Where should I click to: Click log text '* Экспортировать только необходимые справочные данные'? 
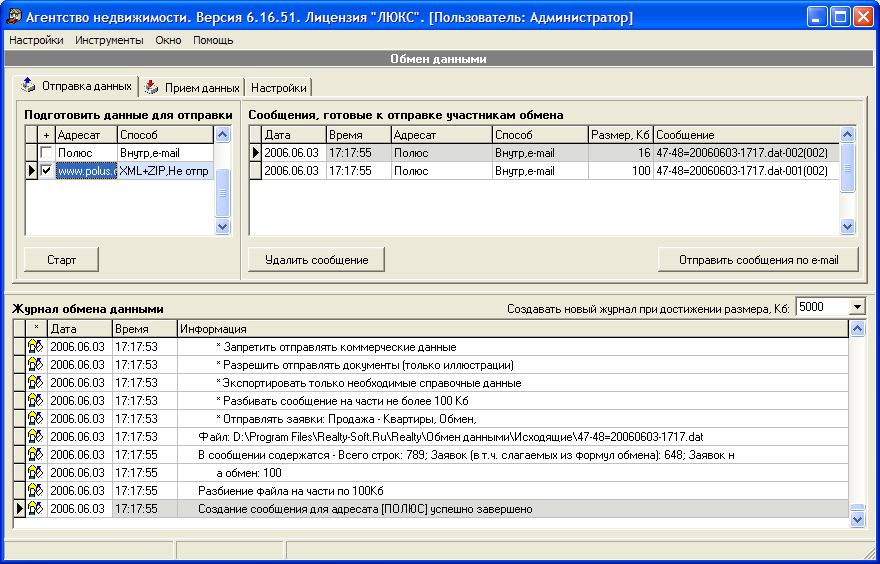pyautogui.click(x=369, y=383)
